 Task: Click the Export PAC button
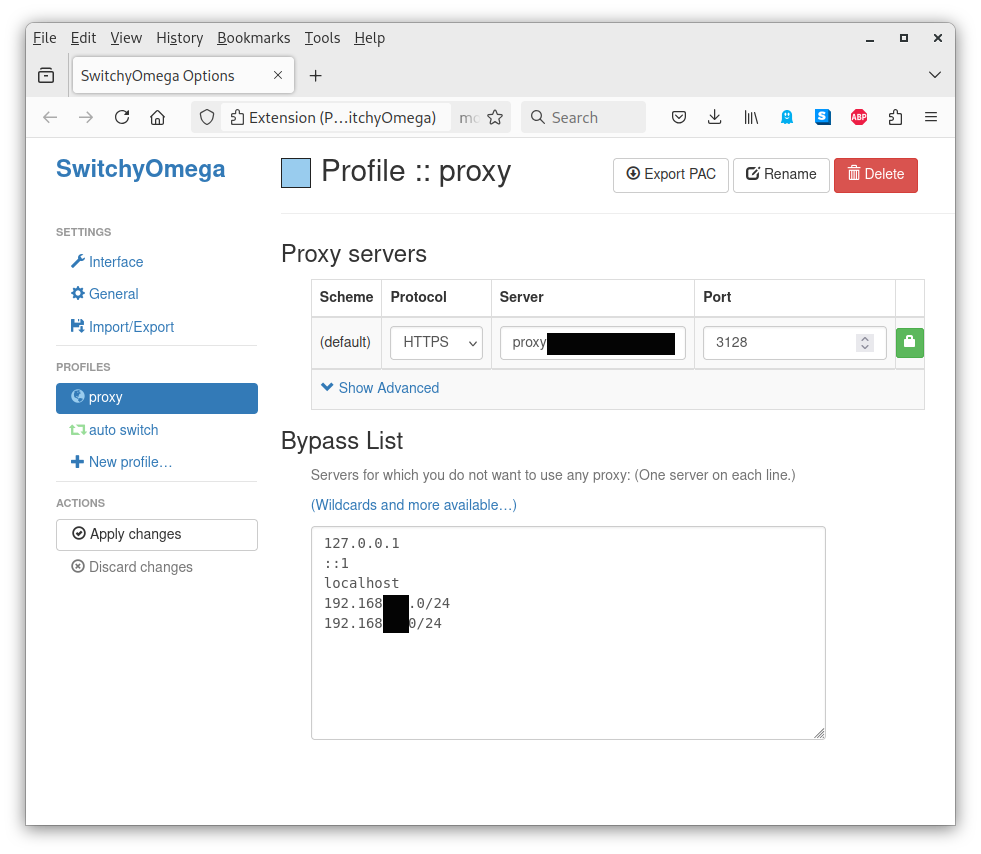pos(671,175)
